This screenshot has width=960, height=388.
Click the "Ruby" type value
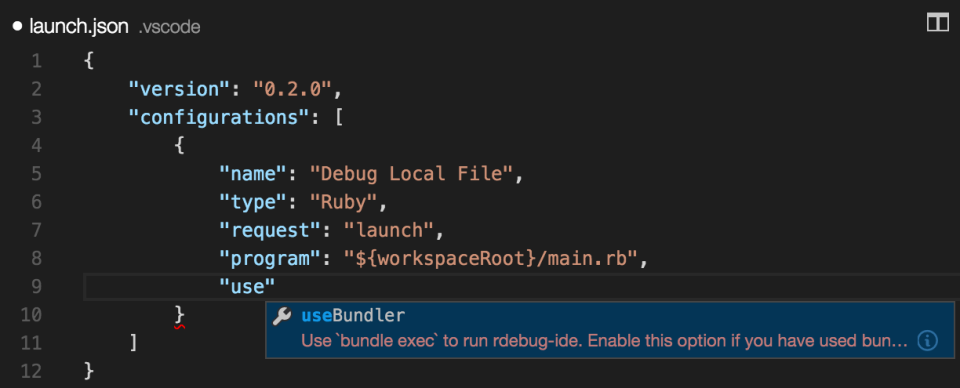(343, 203)
